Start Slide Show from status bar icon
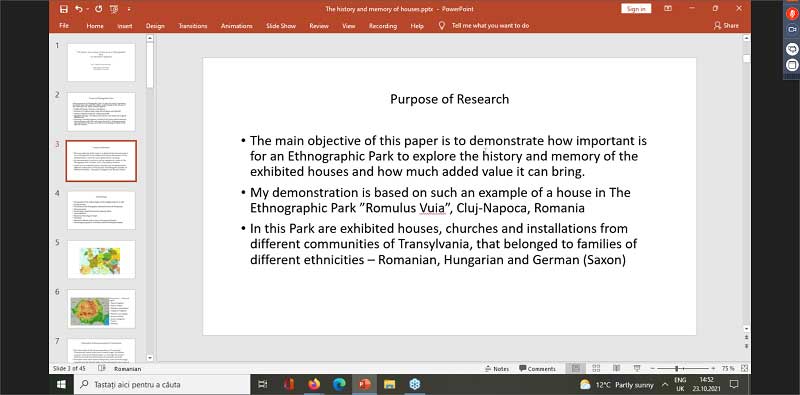Viewport: 800px width, 395px height. tap(637, 368)
